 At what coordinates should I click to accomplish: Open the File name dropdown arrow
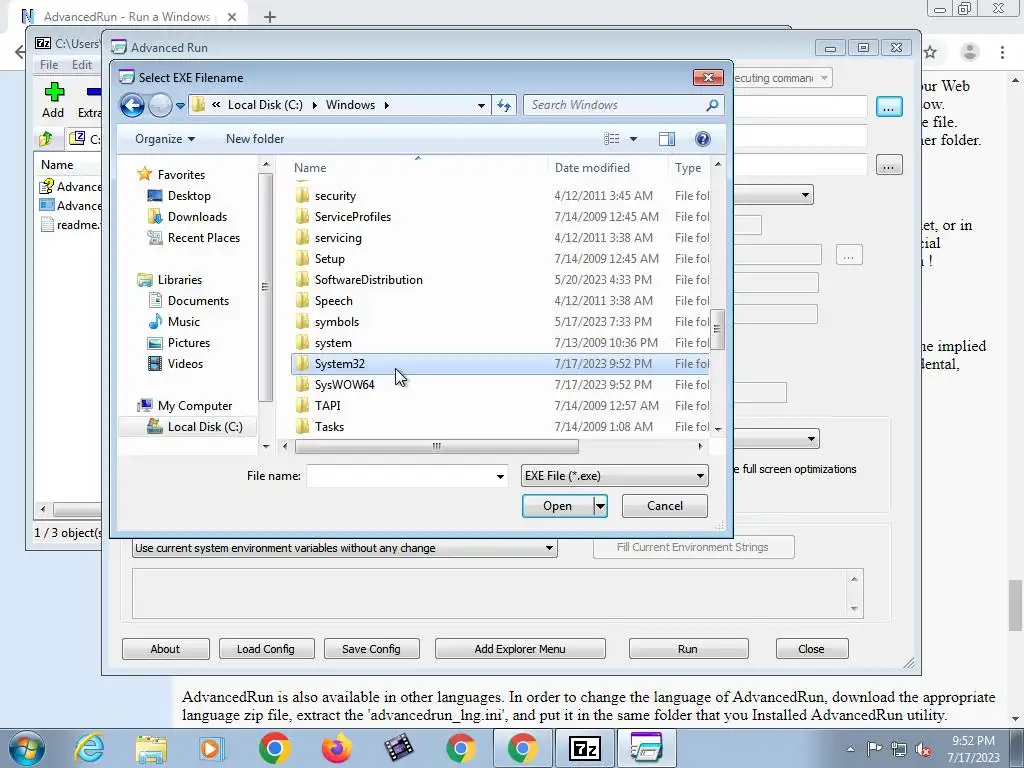pos(500,476)
